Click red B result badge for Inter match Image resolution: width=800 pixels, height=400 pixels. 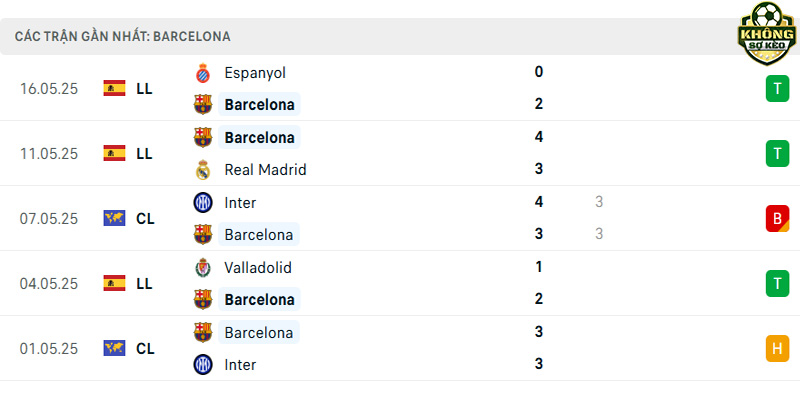pos(777,218)
